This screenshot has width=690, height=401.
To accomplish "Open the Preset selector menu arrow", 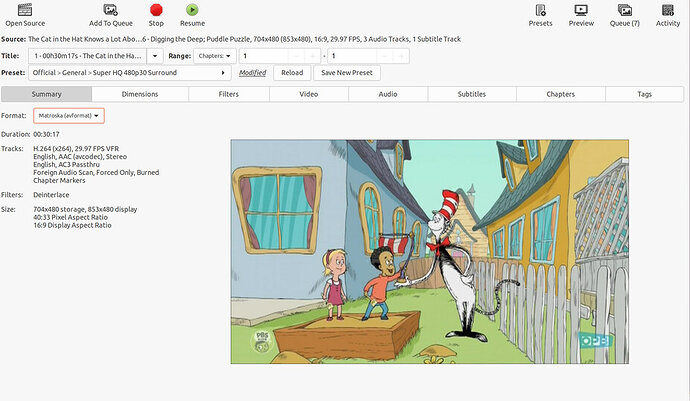I will [223, 73].
